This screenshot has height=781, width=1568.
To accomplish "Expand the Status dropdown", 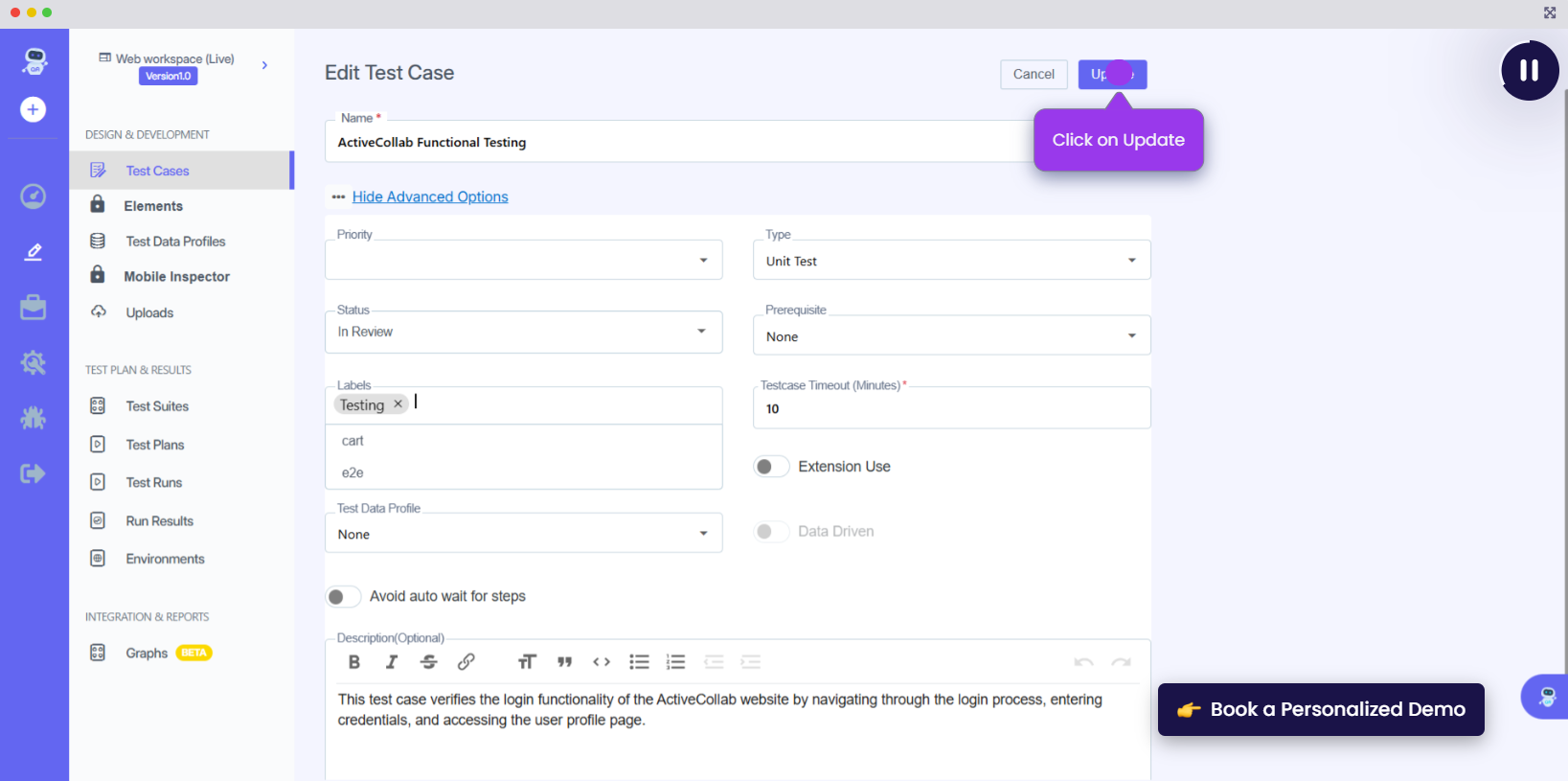I will coord(523,333).
